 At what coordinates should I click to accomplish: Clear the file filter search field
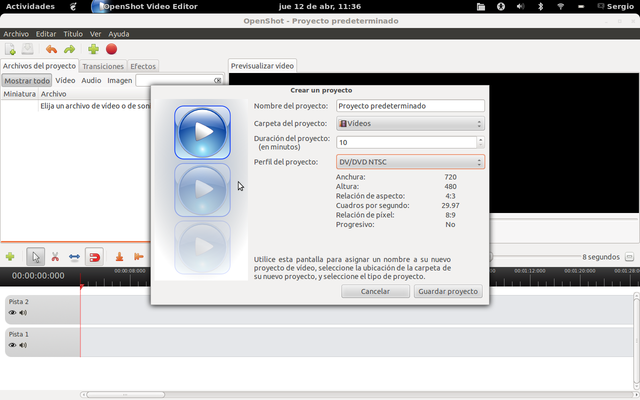pos(218,80)
